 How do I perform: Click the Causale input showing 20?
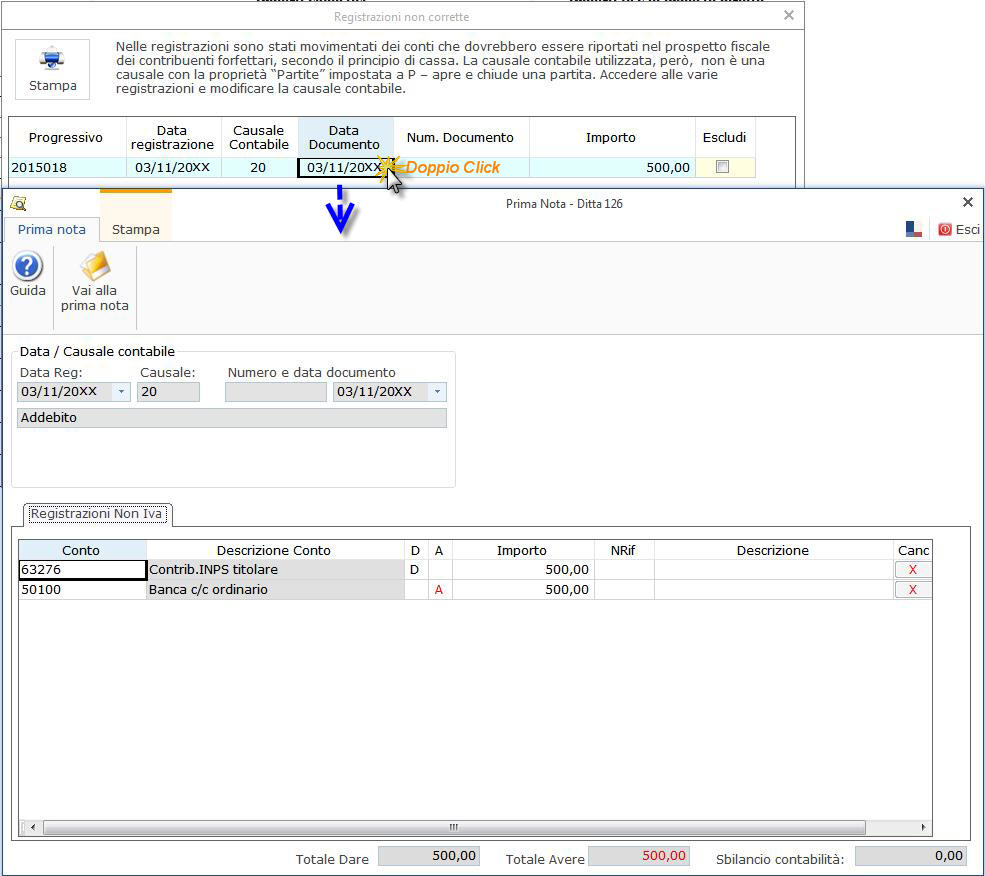coord(168,392)
